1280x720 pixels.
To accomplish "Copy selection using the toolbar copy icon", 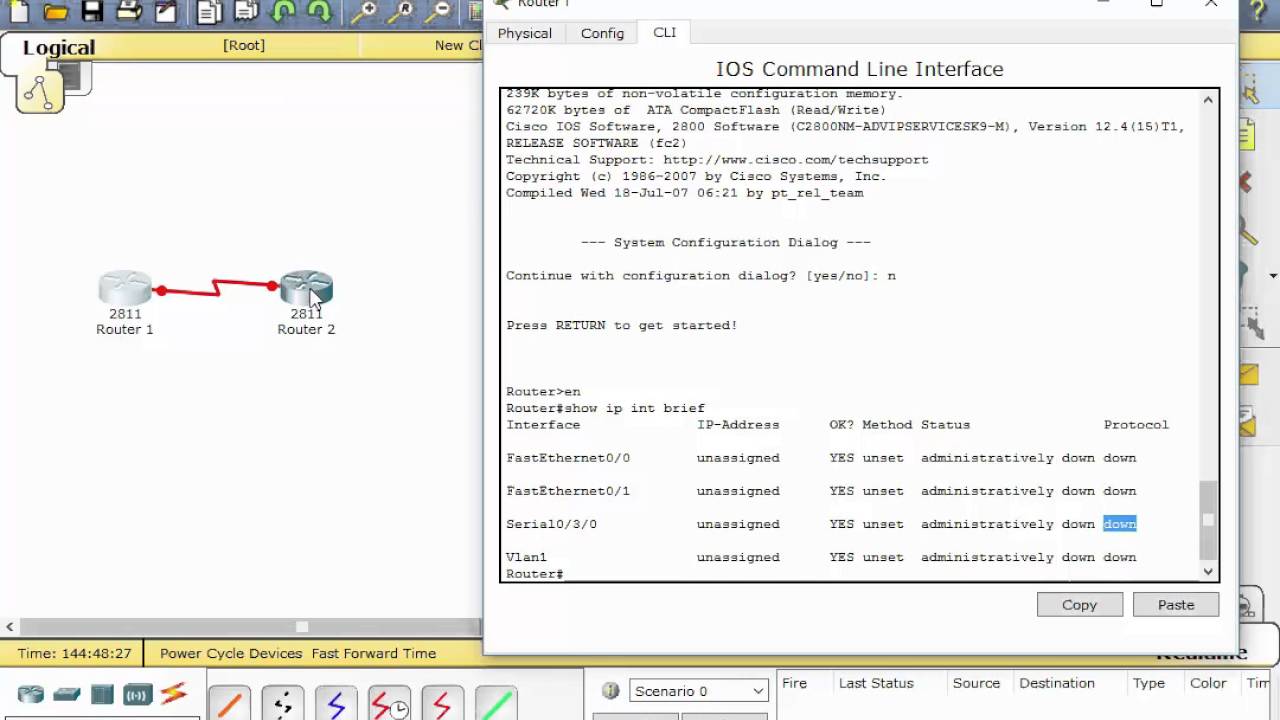I will tap(209, 12).
